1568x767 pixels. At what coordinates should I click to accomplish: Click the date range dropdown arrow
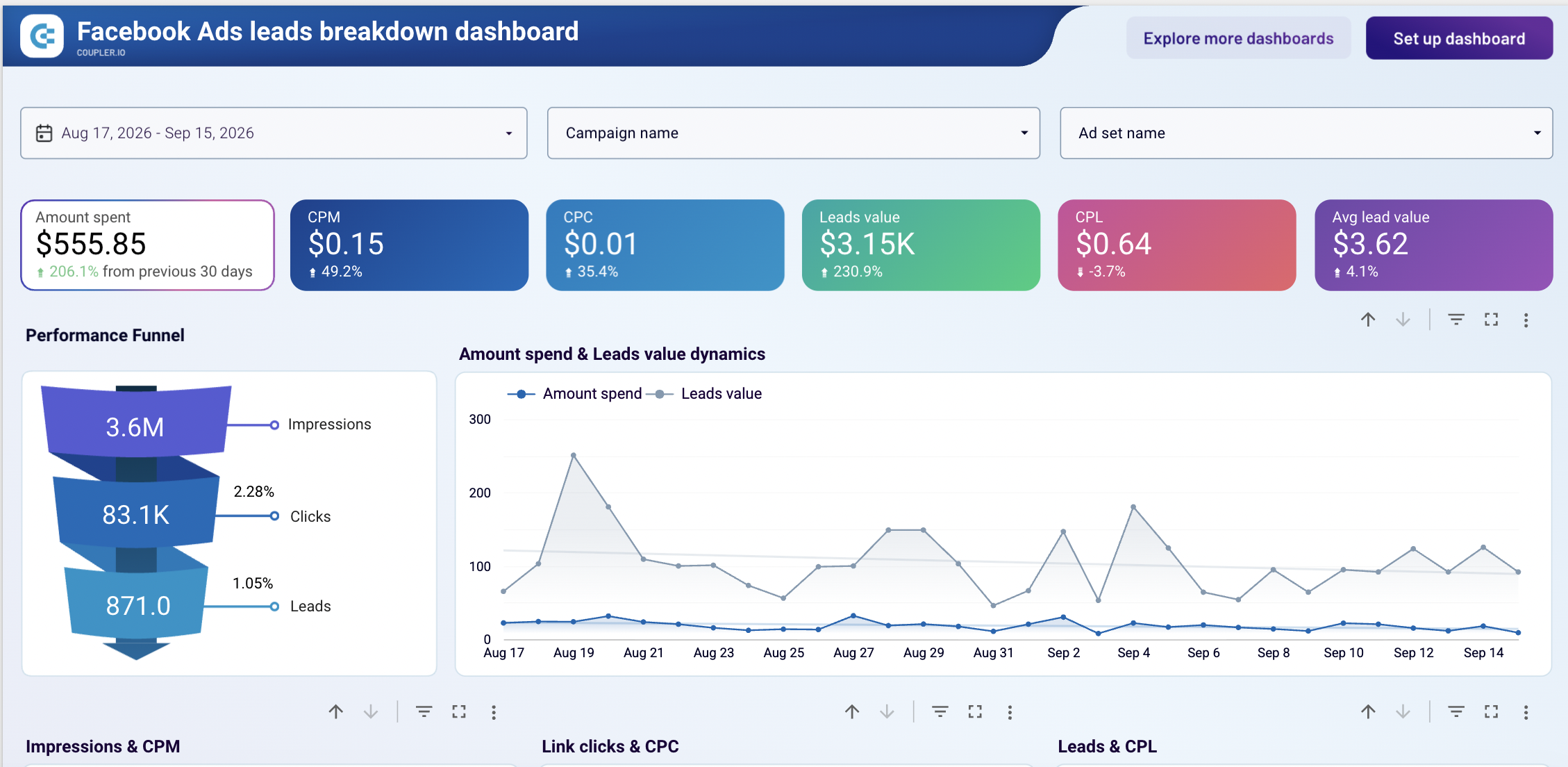[x=509, y=133]
